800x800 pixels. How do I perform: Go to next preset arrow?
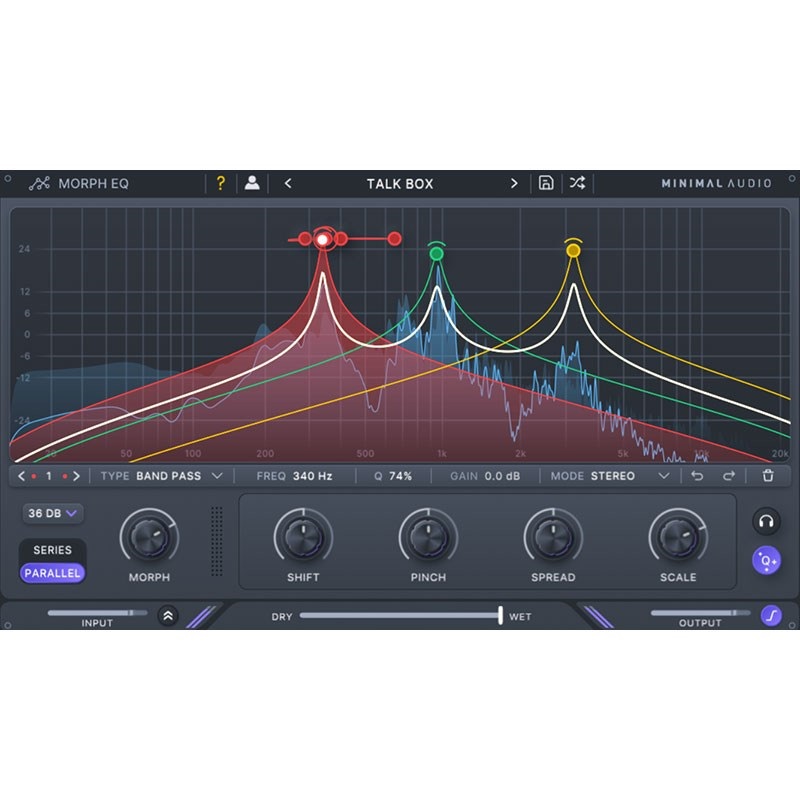pos(514,183)
